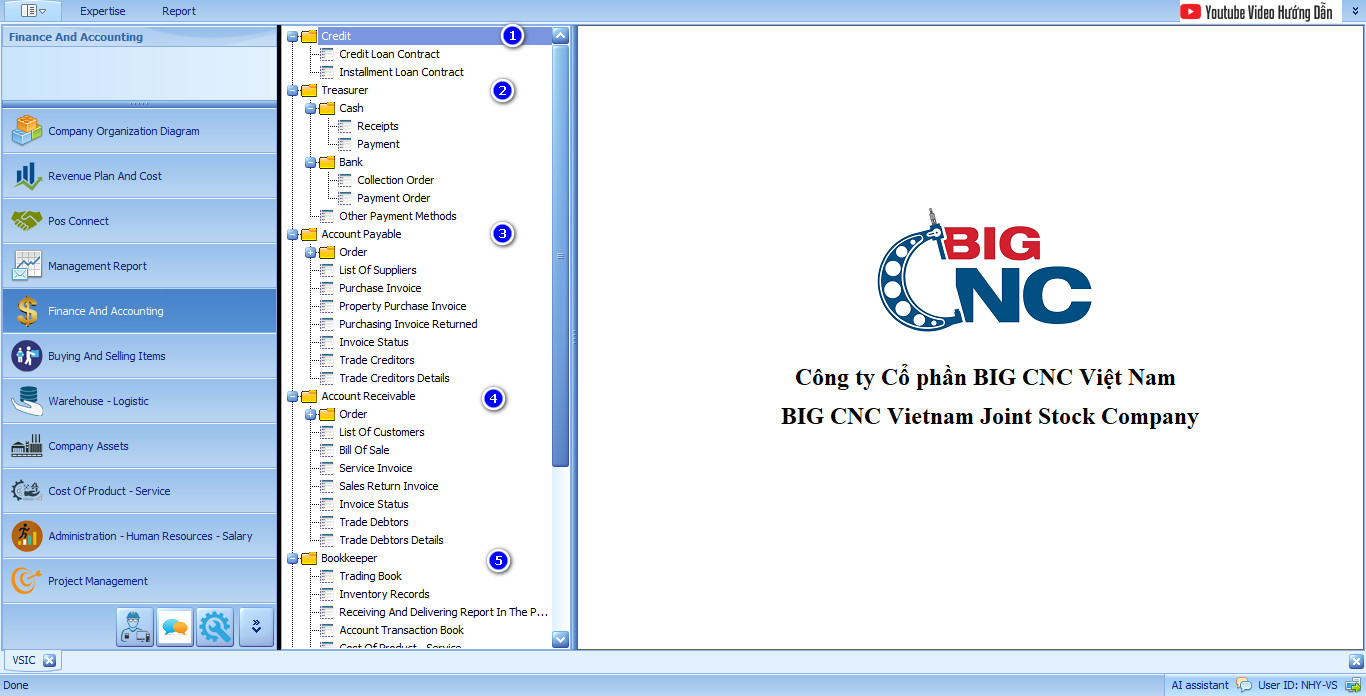Image resolution: width=1366 pixels, height=696 pixels.
Task: Select Credit Loan Contract in tree
Action: point(389,54)
